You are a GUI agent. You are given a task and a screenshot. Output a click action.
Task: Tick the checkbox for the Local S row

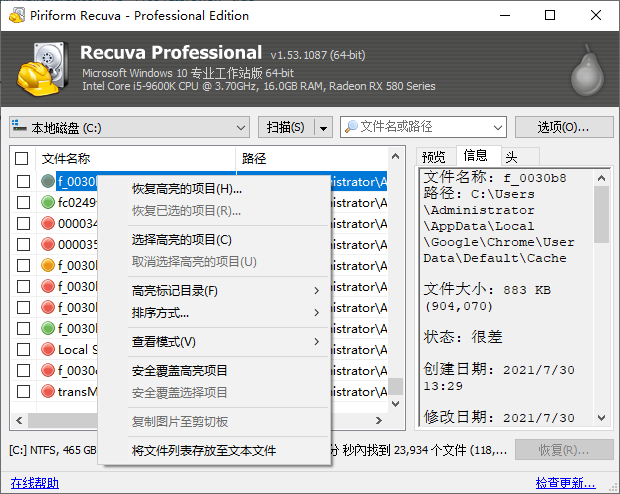coord(23,349)
